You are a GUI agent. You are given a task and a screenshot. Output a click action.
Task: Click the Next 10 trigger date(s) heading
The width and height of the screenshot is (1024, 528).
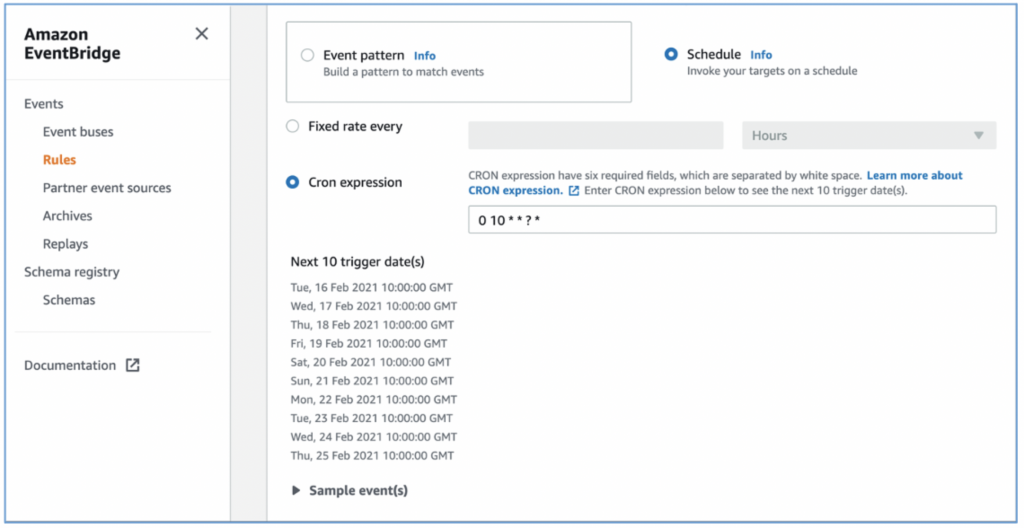(x=357, y=262)
